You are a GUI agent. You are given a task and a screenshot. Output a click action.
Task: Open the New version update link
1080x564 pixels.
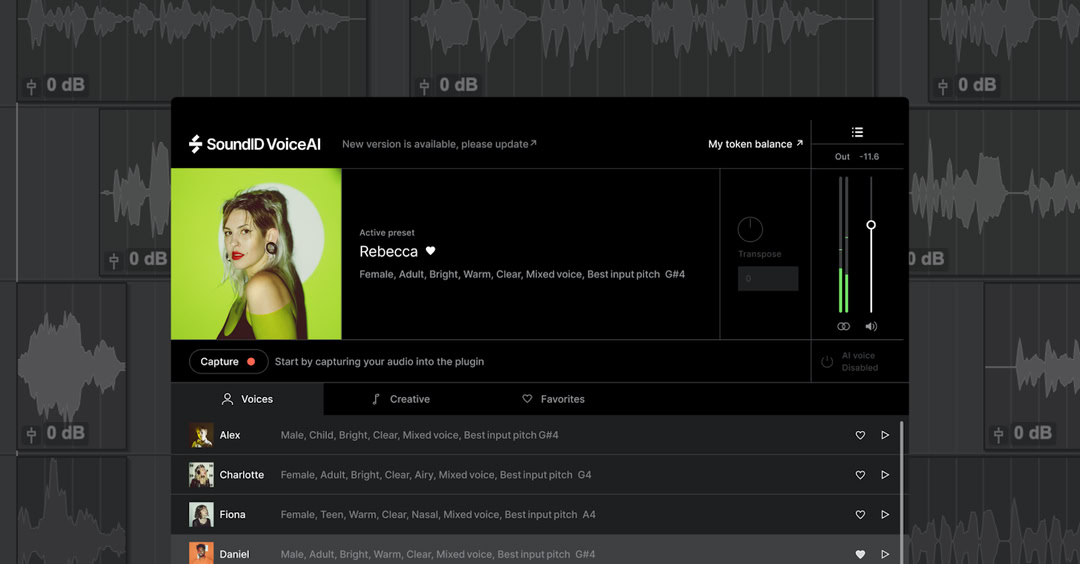point(439,144)
